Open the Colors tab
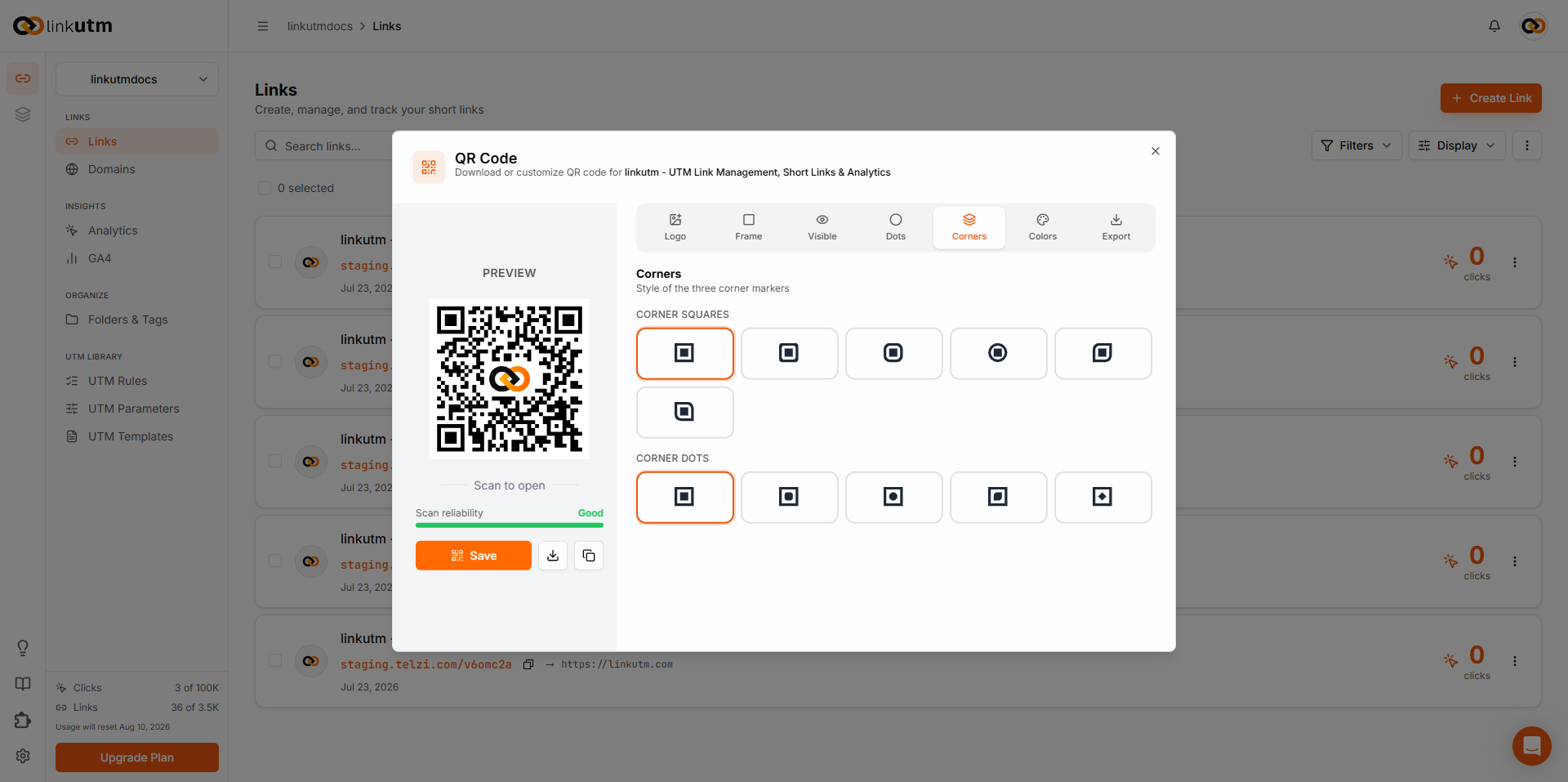Screen dimensions: 1568x782 [1043, 227]
